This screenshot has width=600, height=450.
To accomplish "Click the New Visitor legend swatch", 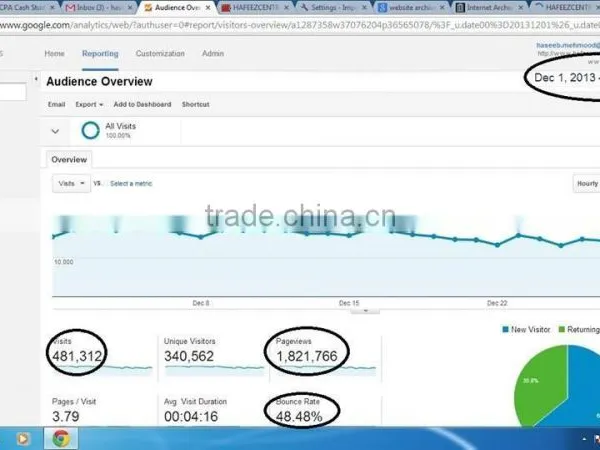I will (505, 329).
